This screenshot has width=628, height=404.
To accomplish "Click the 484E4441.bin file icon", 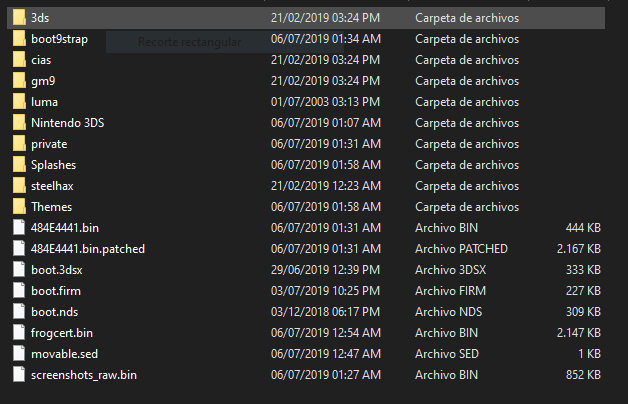I will point(19,228).
